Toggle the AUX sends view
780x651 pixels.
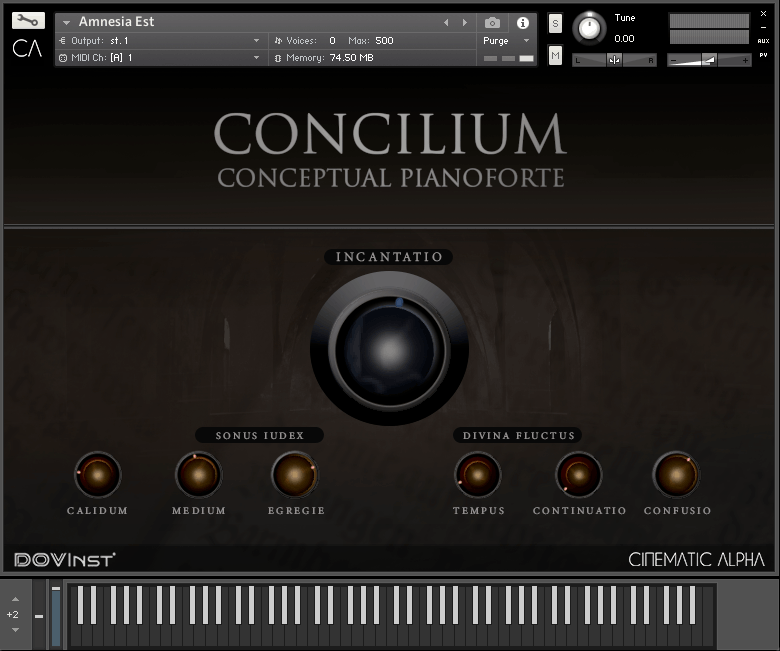click(x=763, y=41)
